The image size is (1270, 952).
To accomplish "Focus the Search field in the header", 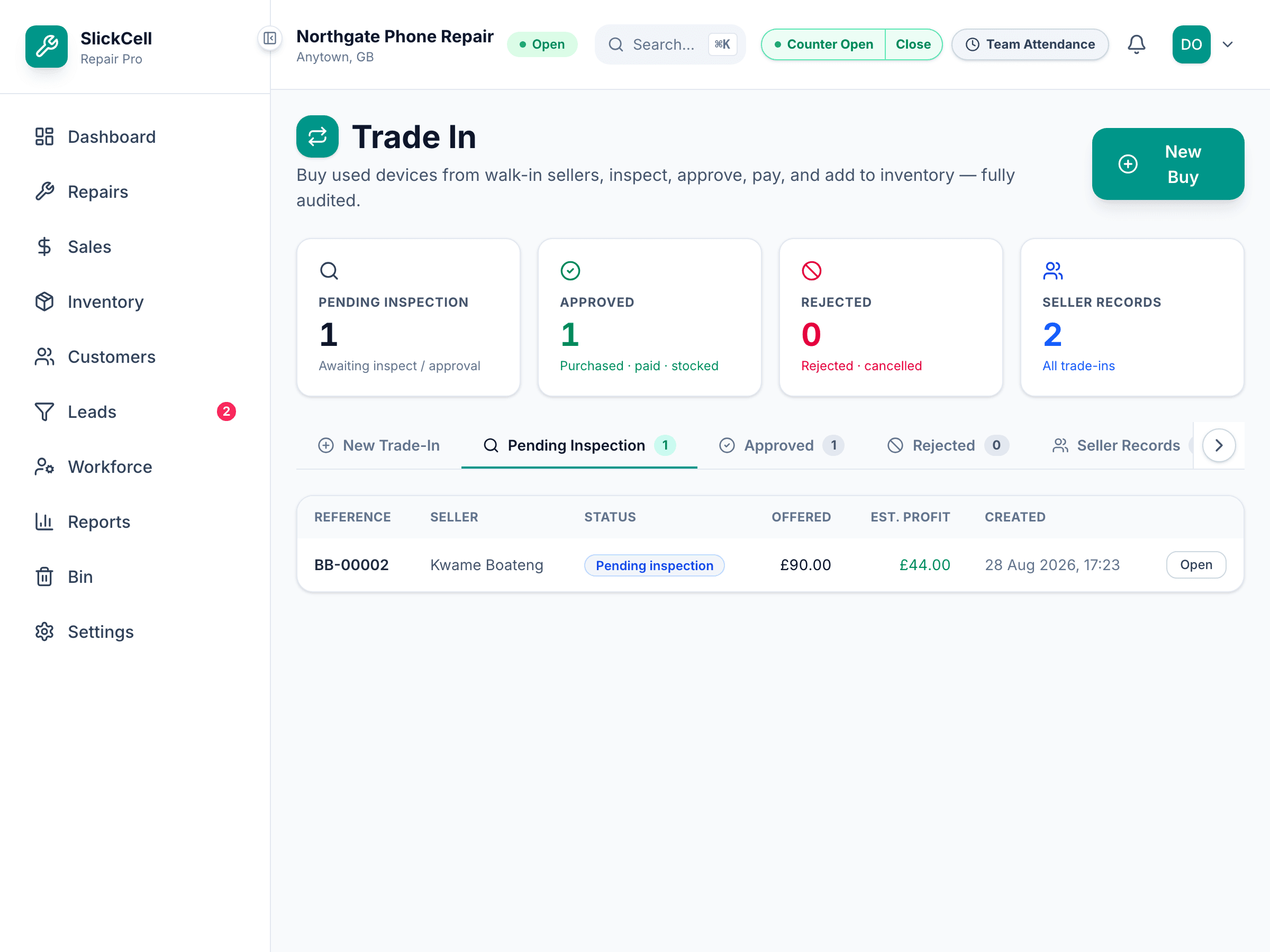I will [x=670, y=44].
